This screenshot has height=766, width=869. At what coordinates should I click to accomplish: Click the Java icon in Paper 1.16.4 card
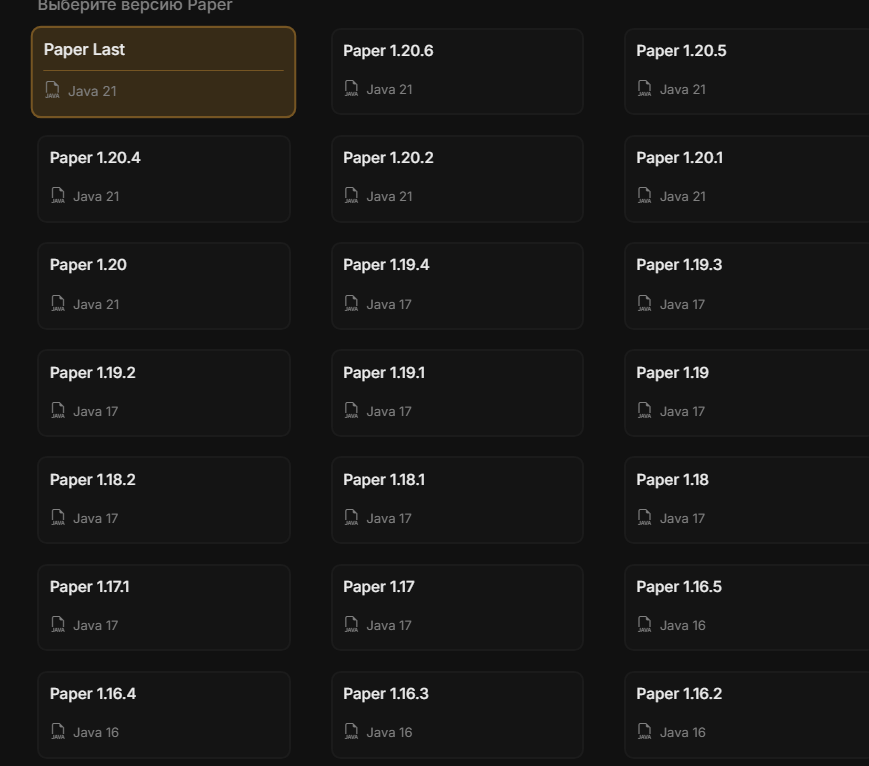(x=58, y=731)
